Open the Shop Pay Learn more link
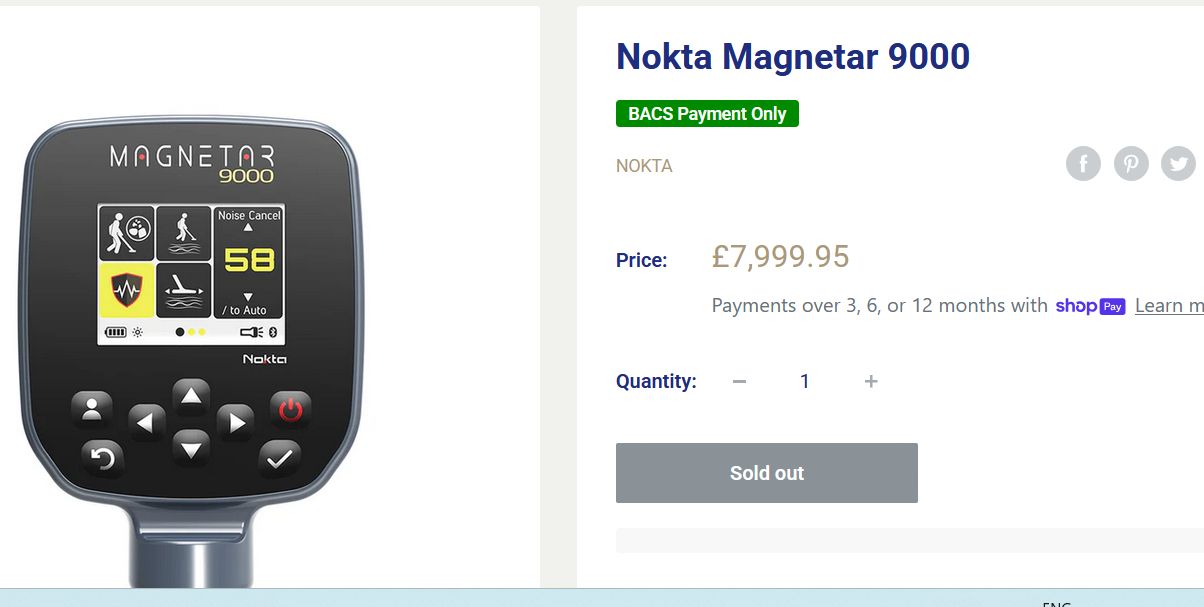This screenshot has width=1204, height=607. 1169,306
